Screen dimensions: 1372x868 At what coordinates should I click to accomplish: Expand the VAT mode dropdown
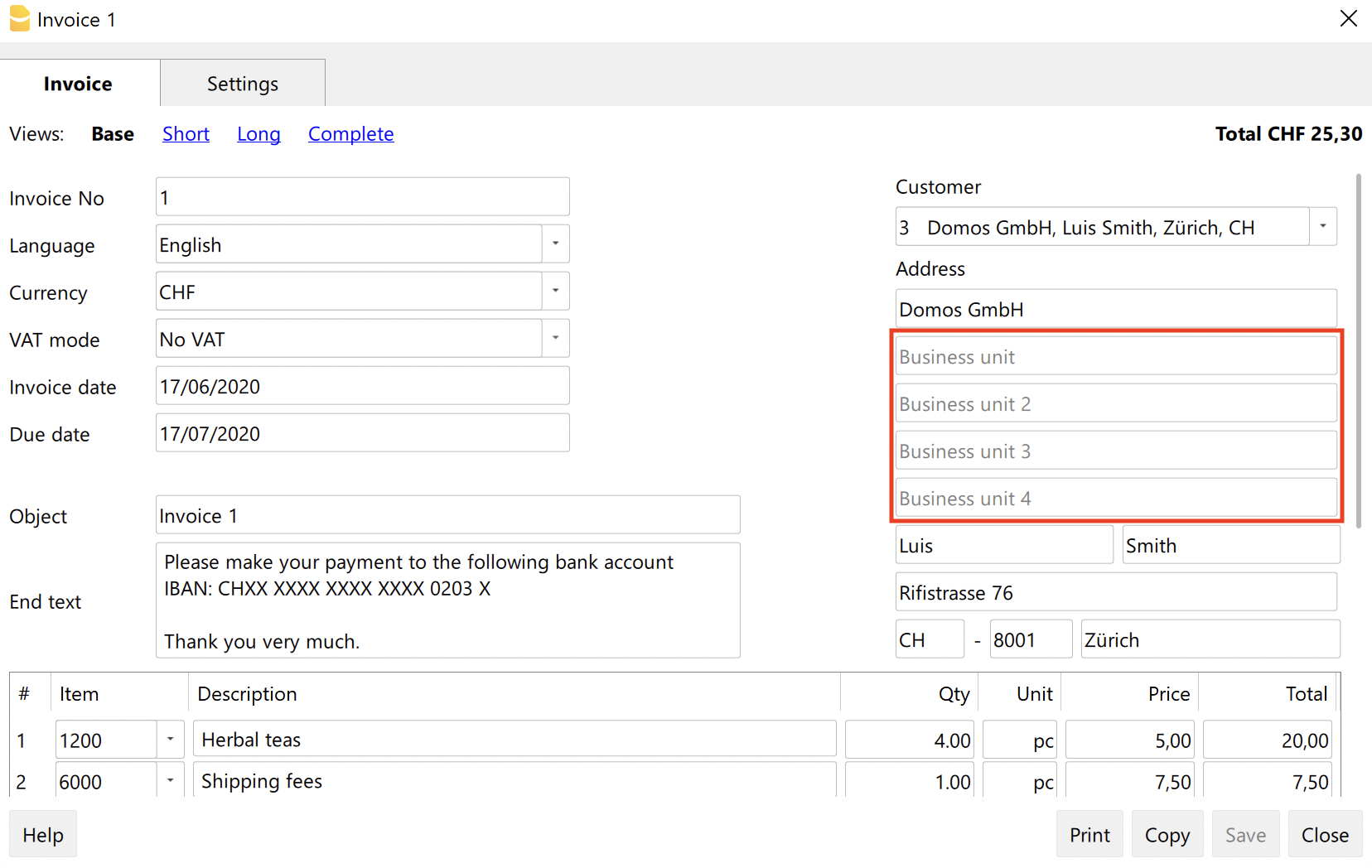pos(555,339)
